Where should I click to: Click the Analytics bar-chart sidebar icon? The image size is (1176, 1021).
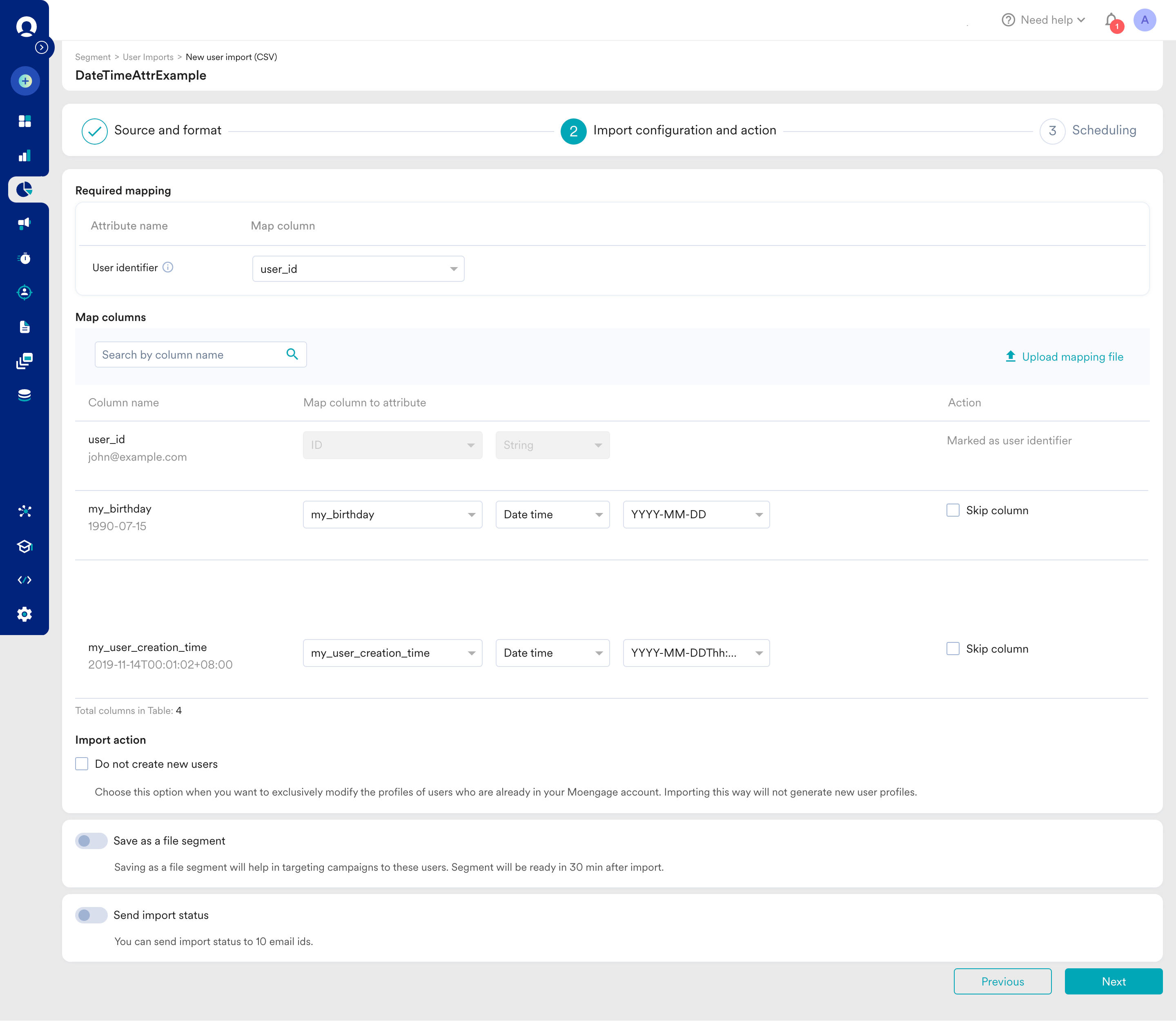point(24,156)
